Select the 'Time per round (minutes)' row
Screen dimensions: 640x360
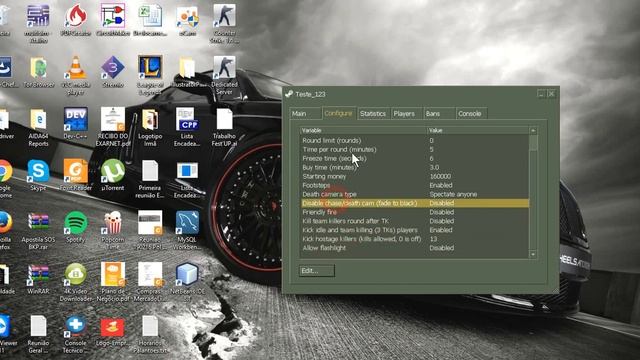[x=415, y=149]
